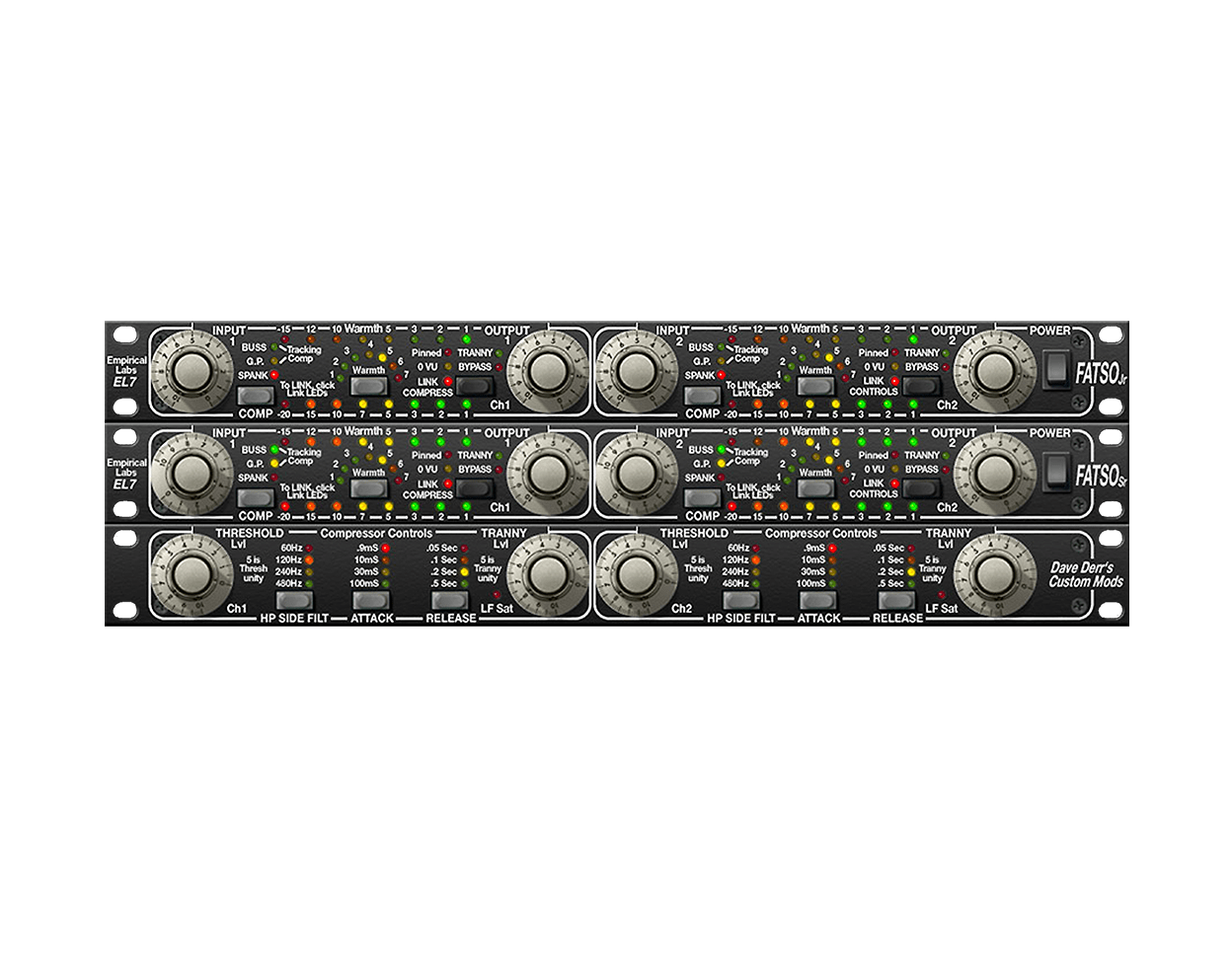1232x967 pixels.
Task: Click Ch1 120Hz side filter LED
Action: (309, 559)
